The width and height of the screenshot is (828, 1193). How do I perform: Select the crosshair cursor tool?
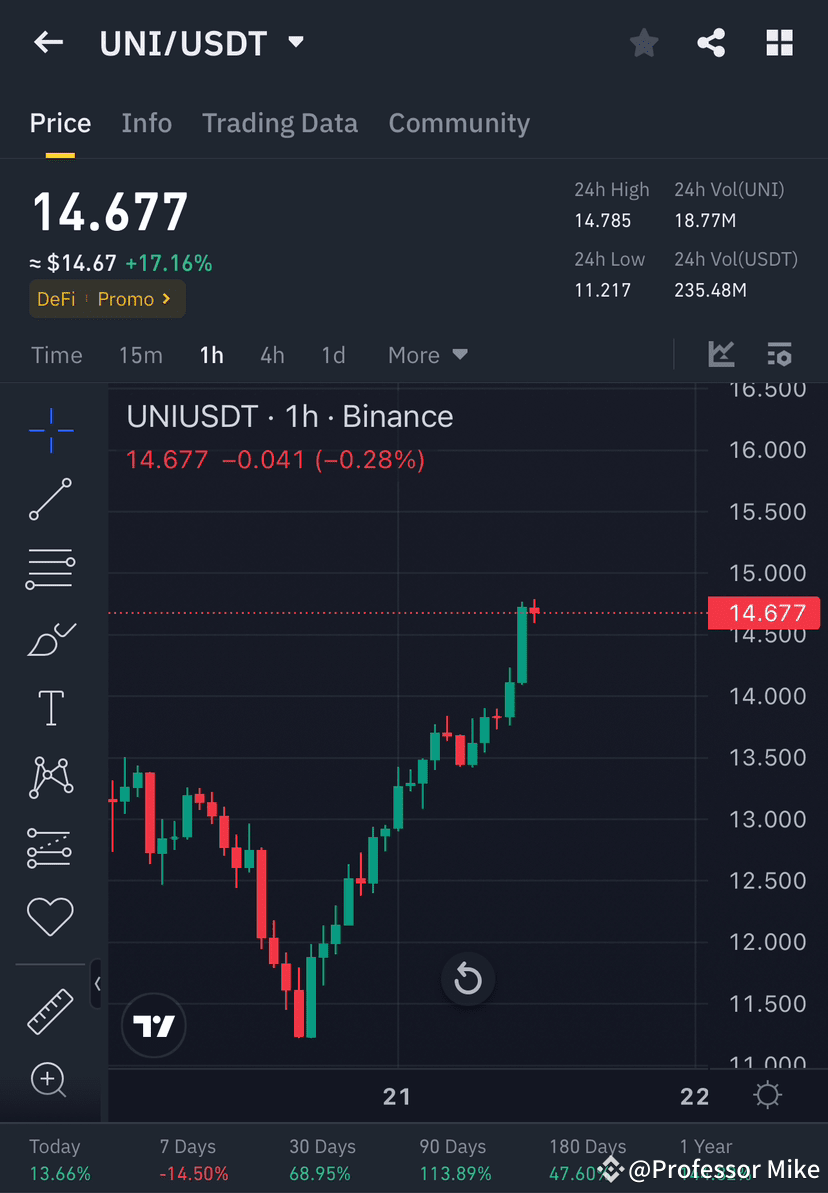click(x=50, y=430)
